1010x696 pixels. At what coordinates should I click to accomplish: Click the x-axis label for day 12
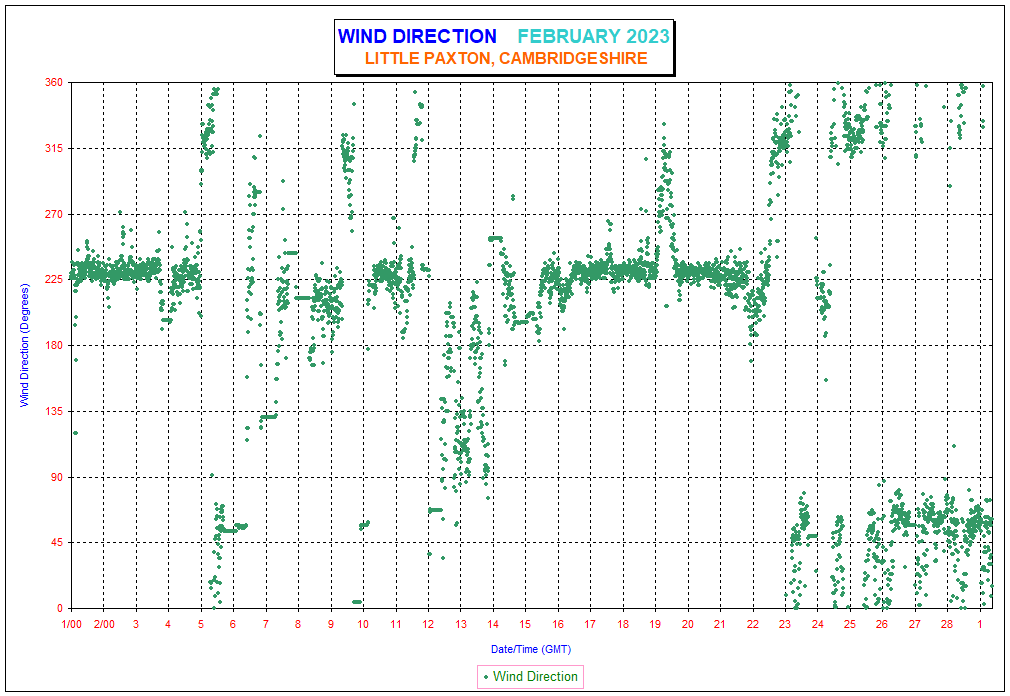[428, 624]
